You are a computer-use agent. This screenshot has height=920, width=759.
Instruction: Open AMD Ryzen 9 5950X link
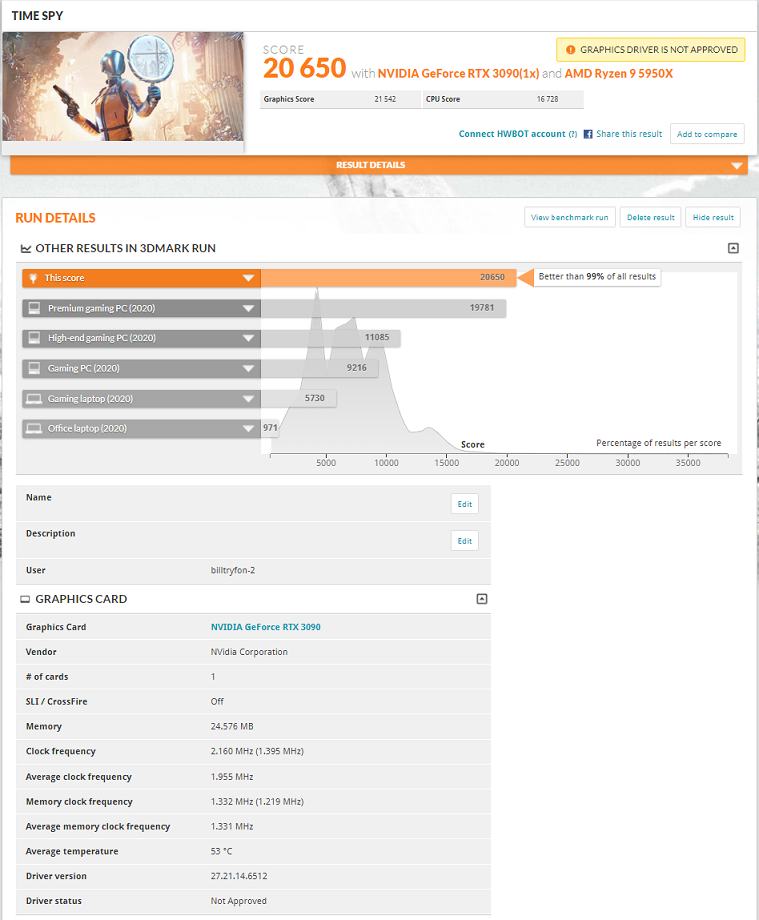[x=619, y=73]
